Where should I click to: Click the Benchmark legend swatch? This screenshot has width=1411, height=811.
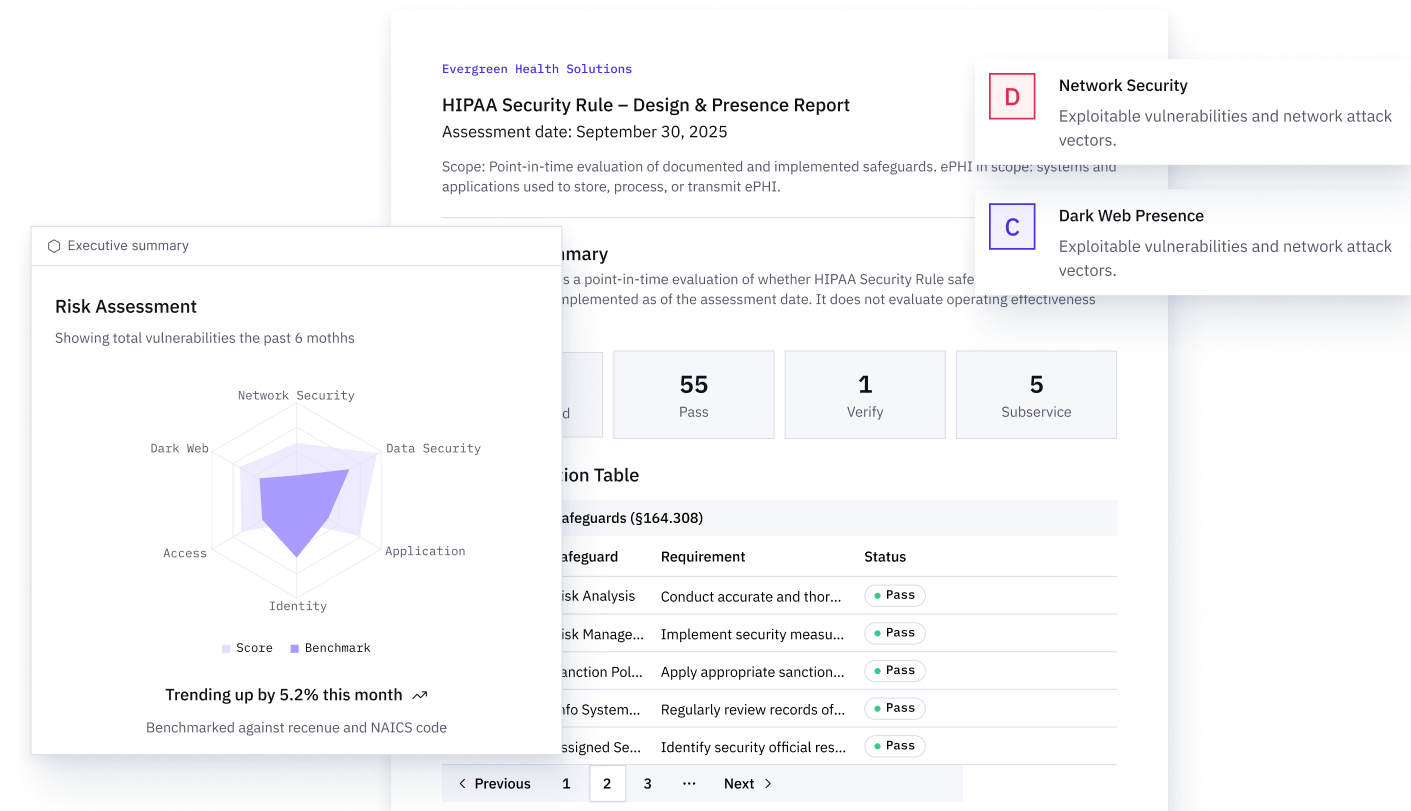coord(295,649)
